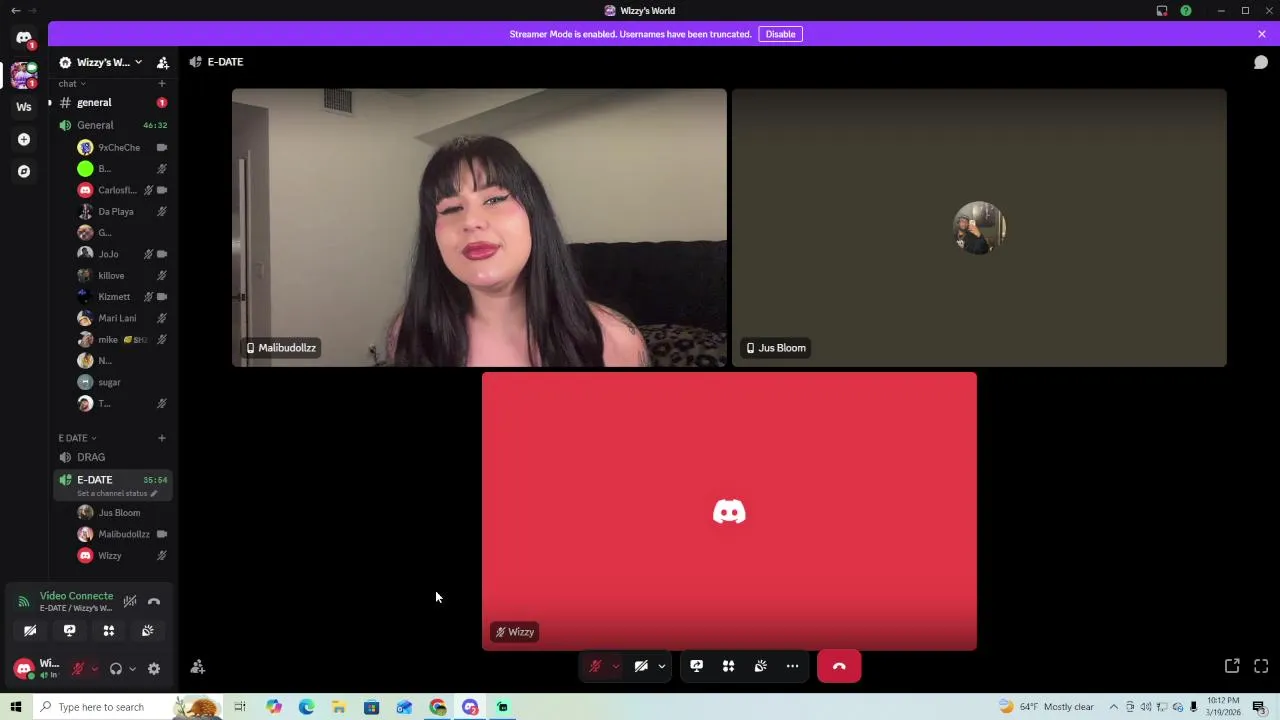Open soundboard in bottom call bar
Viewport: 1280px width, 720px height.
[x=760, y=666]
